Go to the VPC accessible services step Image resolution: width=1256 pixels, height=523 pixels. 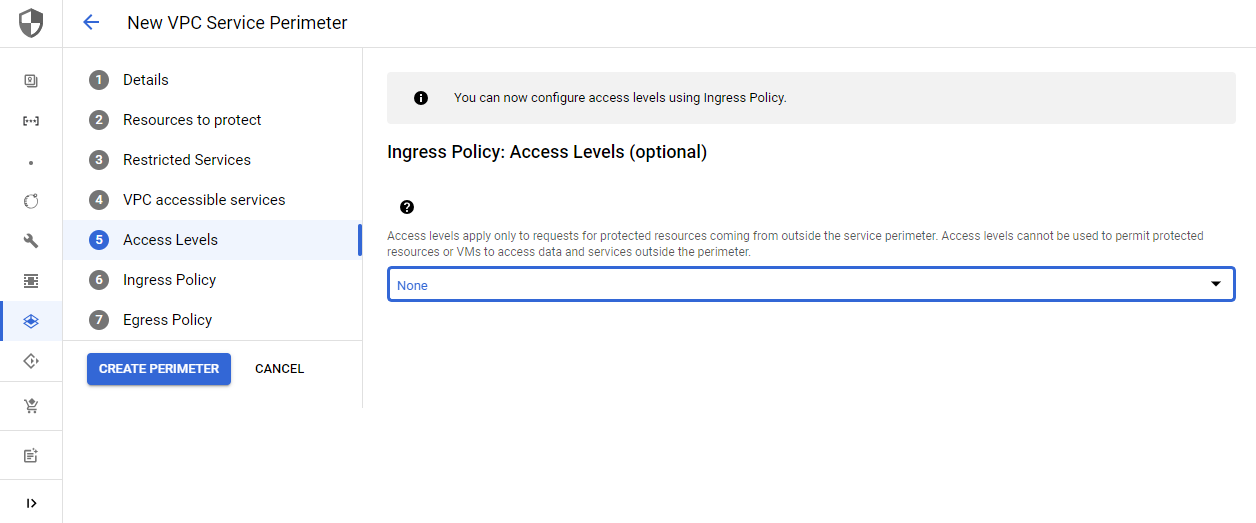(212, 200)
